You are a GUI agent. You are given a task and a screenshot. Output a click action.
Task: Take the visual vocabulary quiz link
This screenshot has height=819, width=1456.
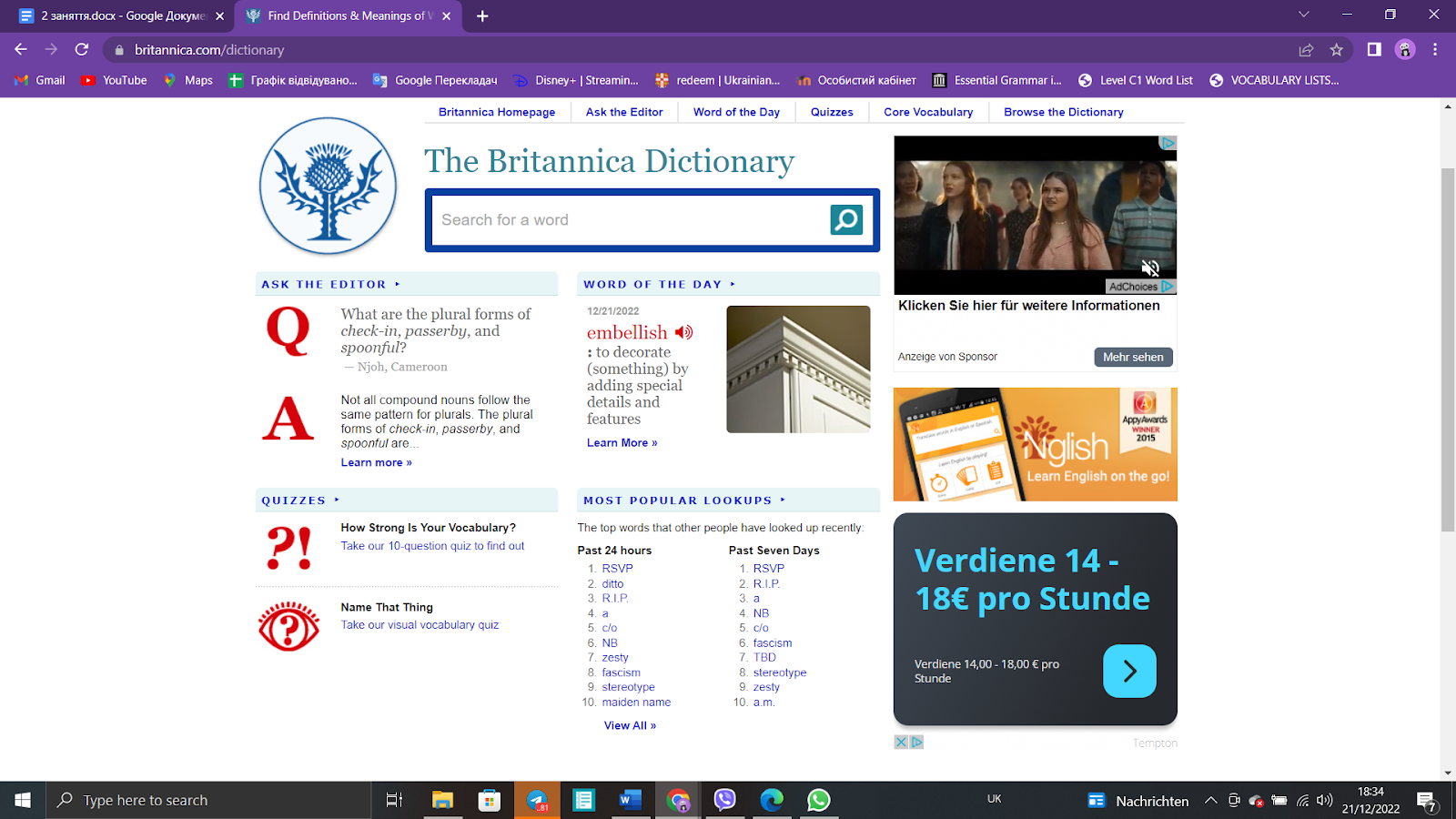pos(420,625)
